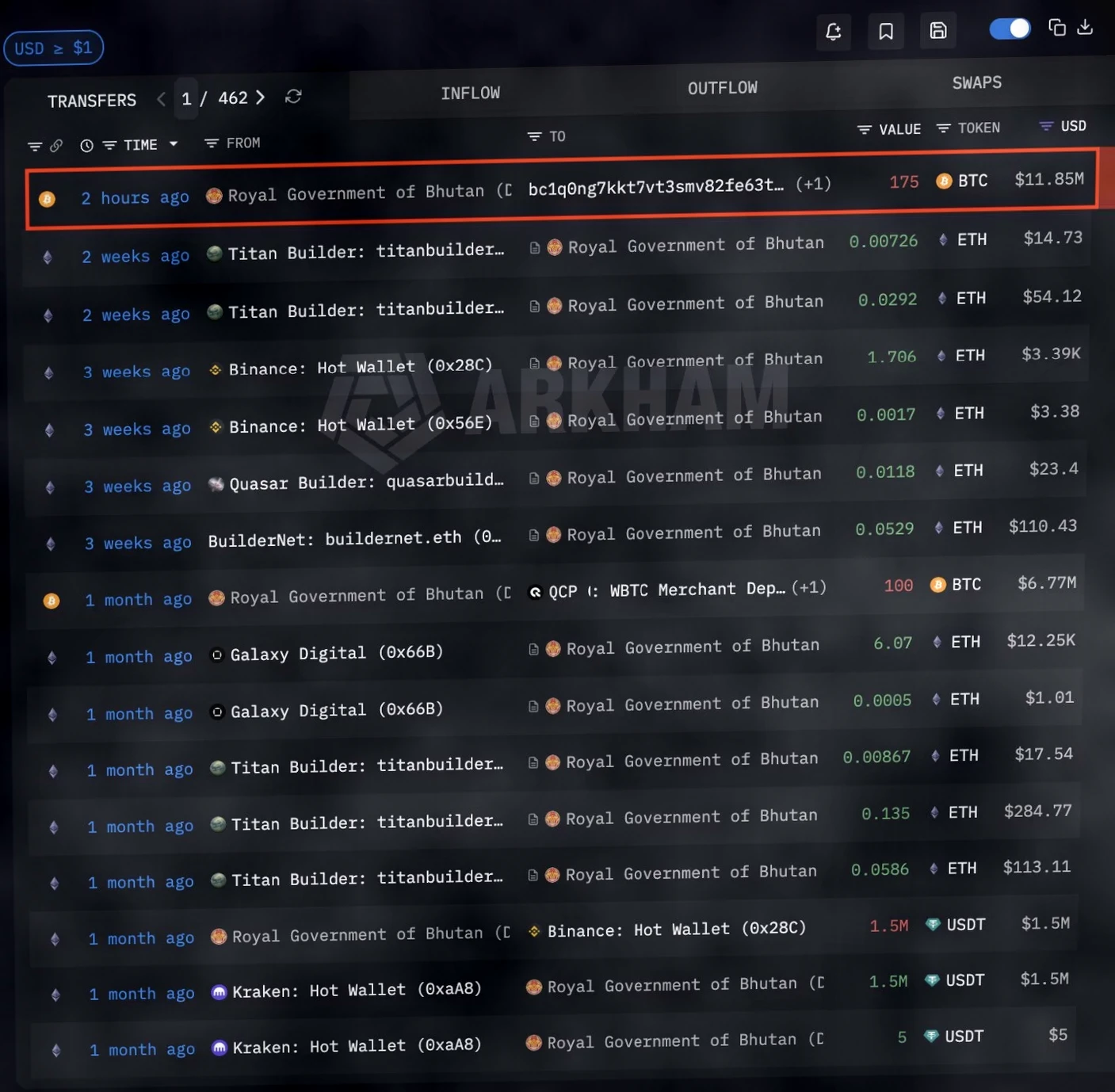Click the QCP icon in the 100 BTC row
Screen dimensions: 1115x1092
[x=536, y=592]
